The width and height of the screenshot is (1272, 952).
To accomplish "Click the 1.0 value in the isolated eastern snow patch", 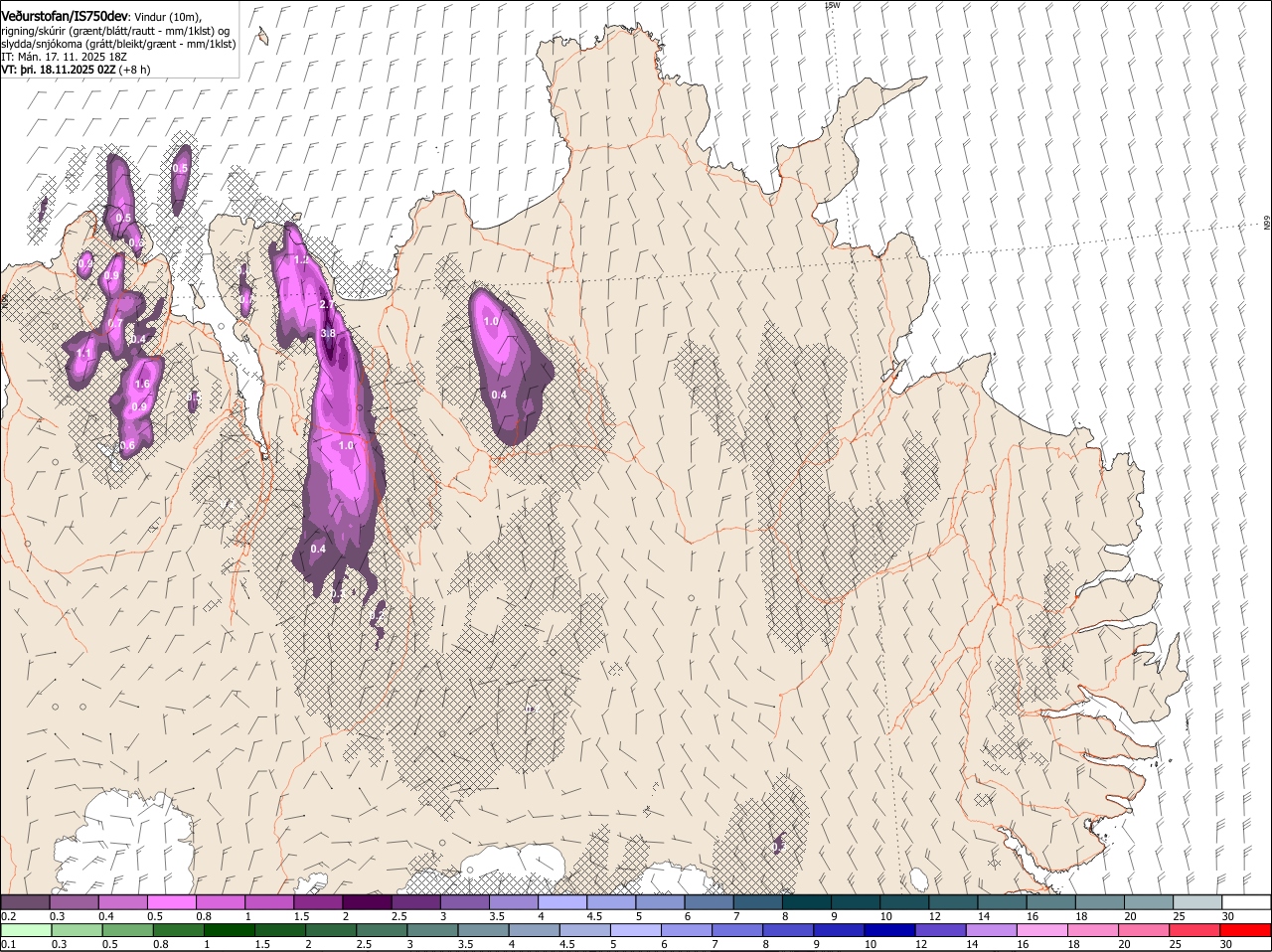I will [491, 322].
